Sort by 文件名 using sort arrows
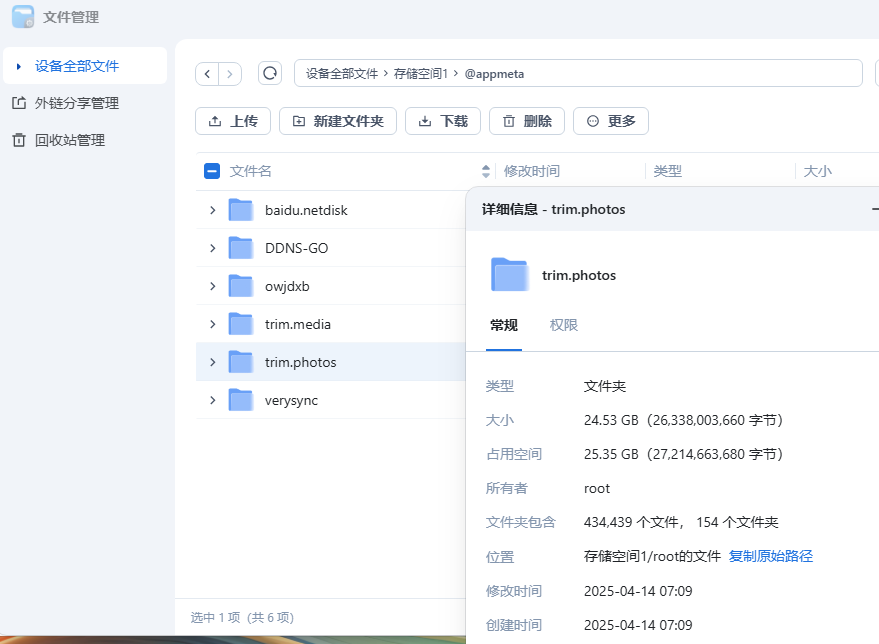The image size is (879, 644). point(486,171)
